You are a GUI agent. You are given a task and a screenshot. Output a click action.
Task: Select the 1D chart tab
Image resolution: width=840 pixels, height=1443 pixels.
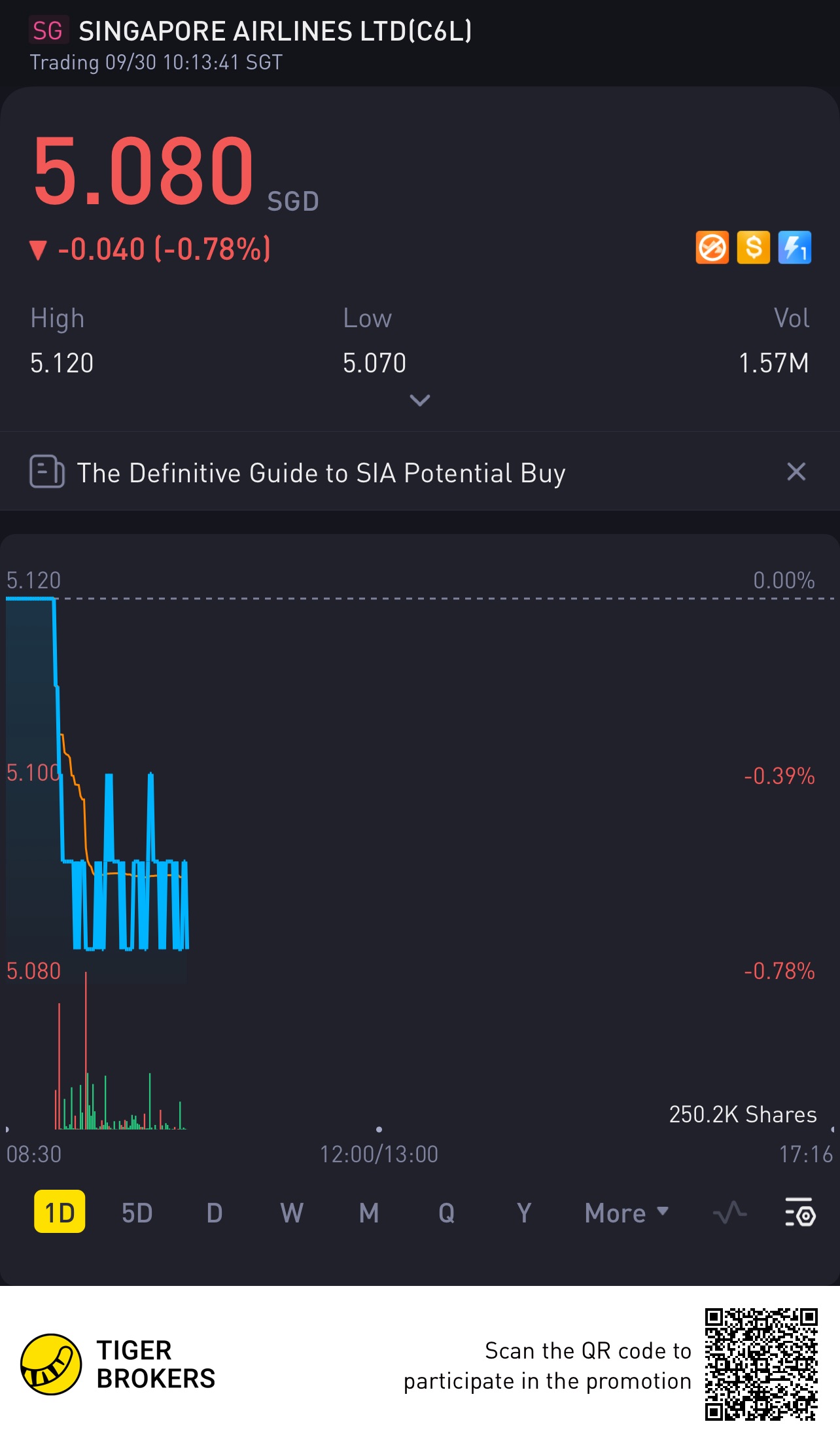(x=60, y=1213)
